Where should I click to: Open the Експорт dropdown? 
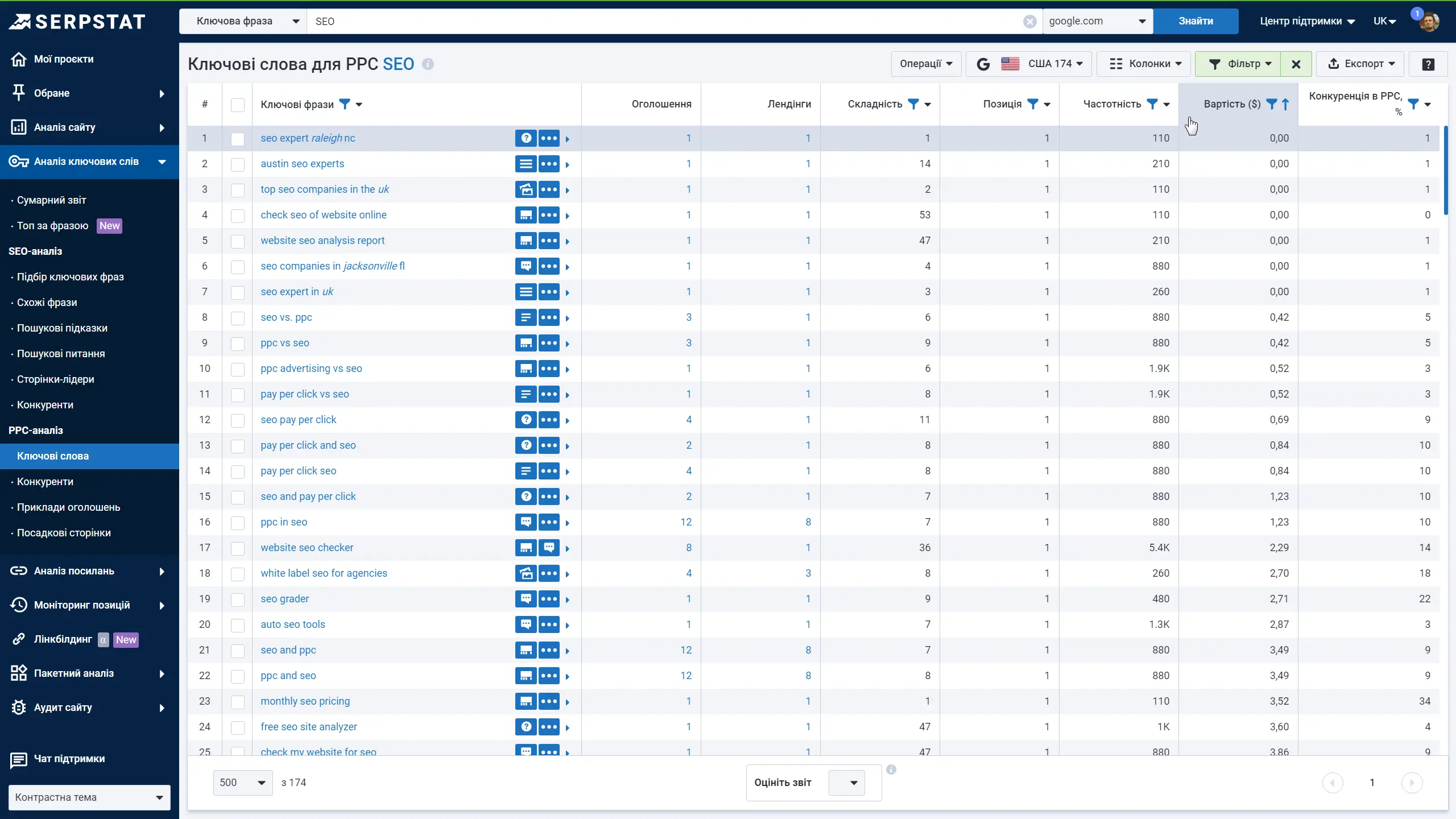[x=1360, y=64]
